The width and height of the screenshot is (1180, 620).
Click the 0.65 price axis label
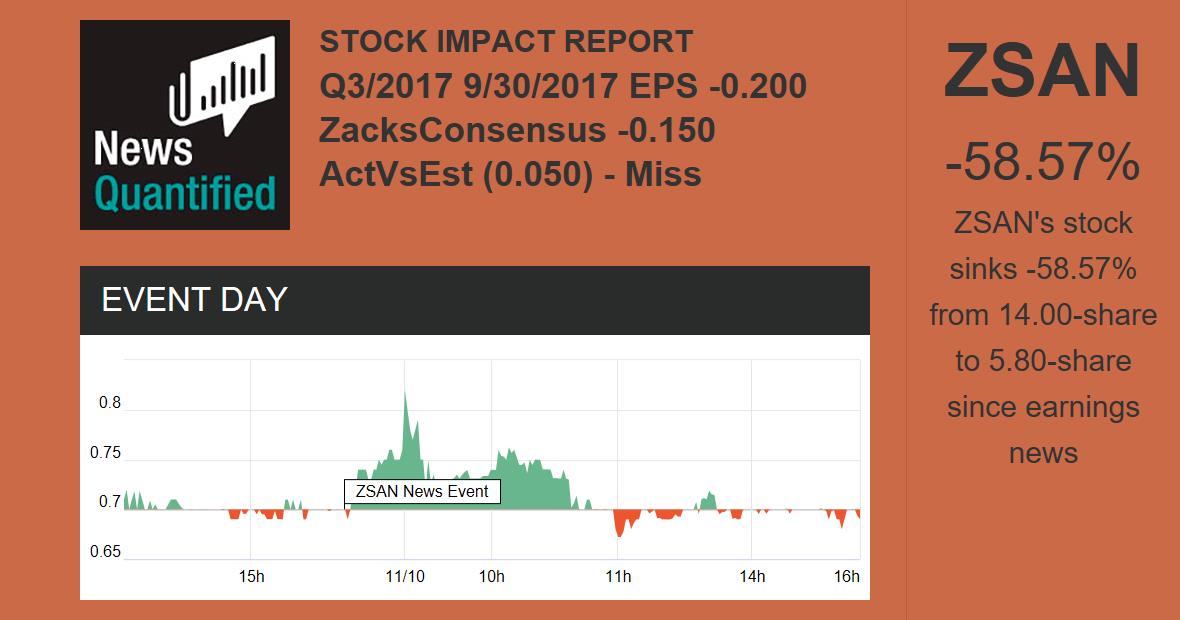click(105, 552)
